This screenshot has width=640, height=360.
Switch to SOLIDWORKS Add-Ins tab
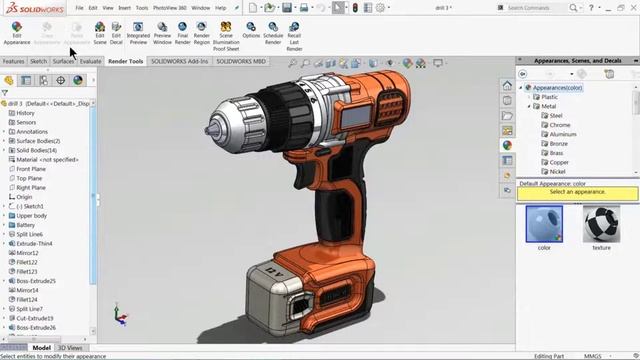180,61
